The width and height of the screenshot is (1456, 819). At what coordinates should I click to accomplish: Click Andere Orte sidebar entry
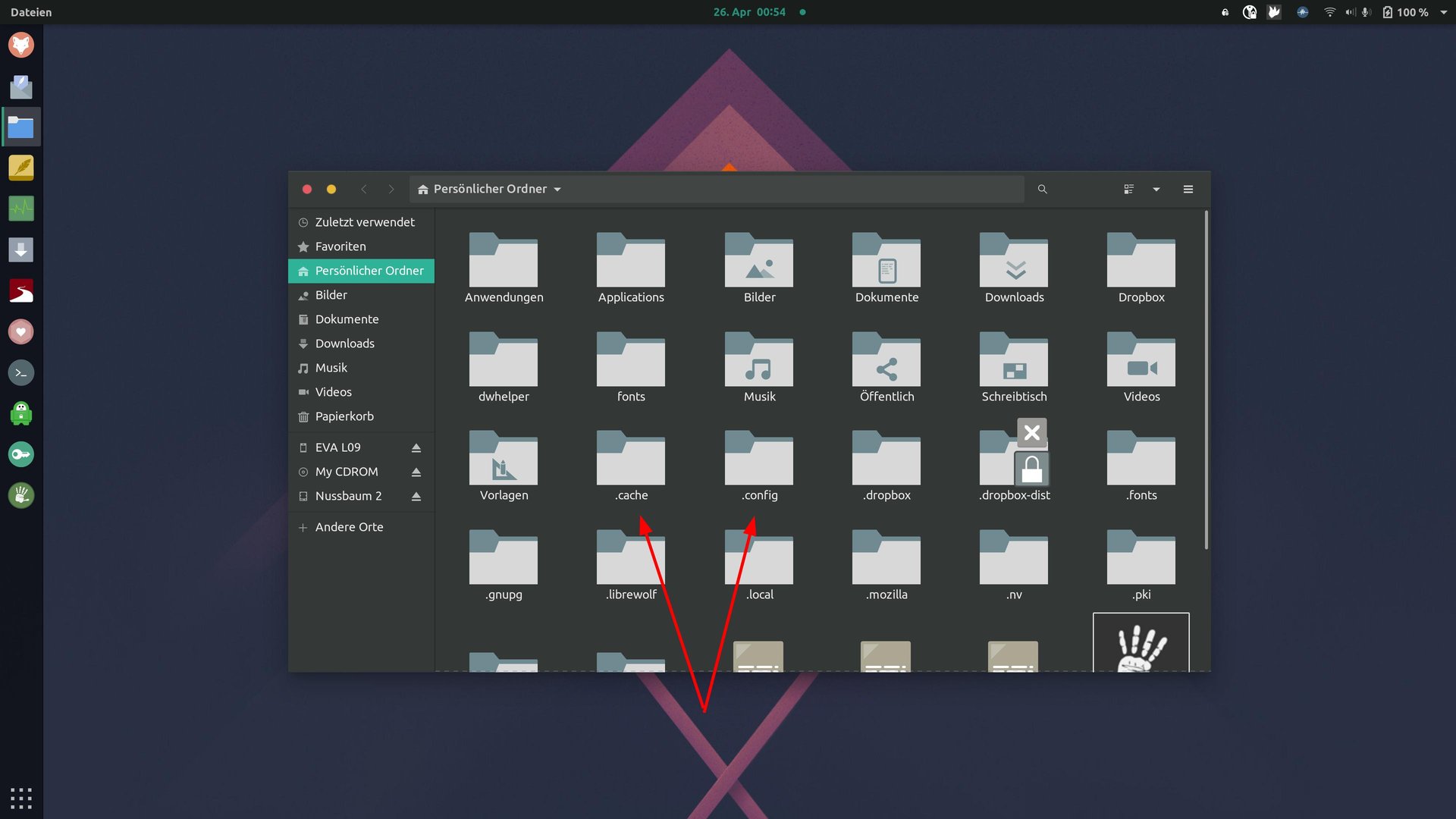click(x=349, y=527)
